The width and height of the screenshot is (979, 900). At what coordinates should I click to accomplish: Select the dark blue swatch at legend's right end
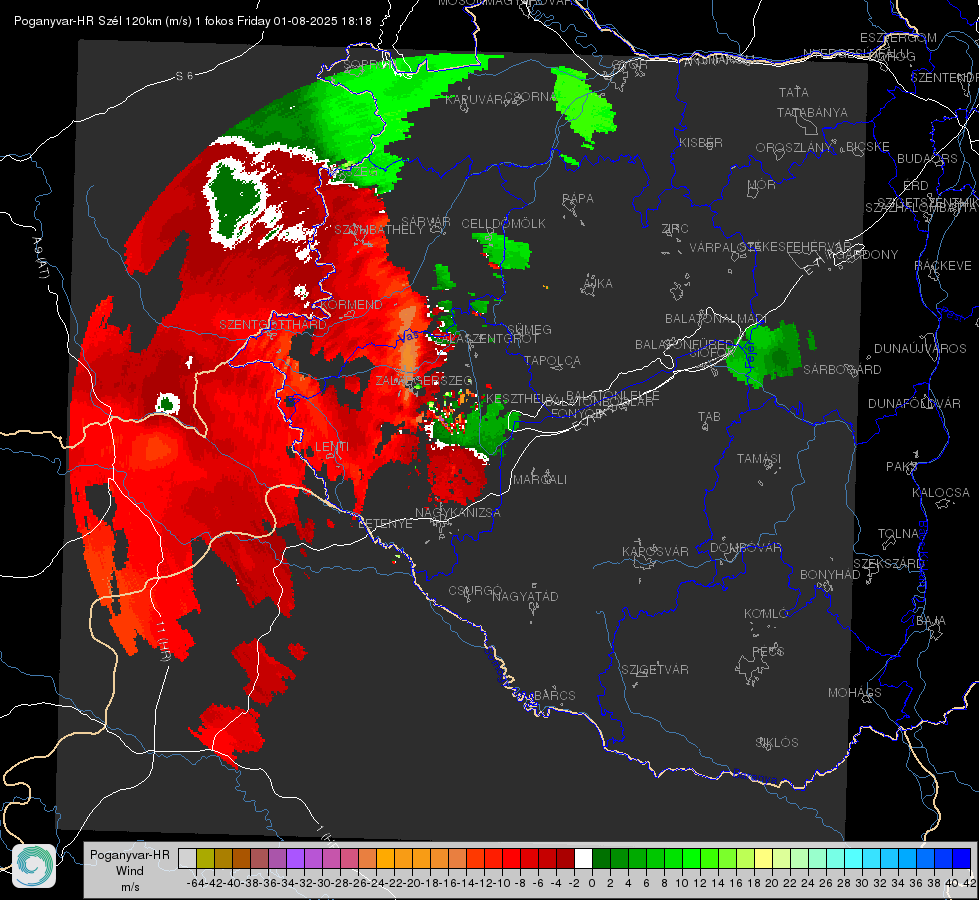[x=962, y=859]
